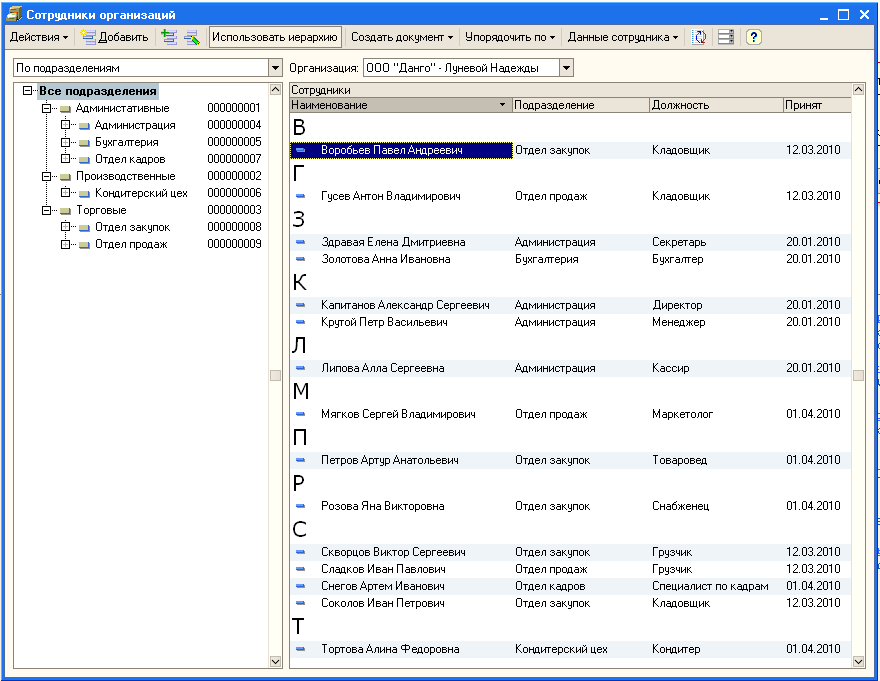Viewport: 880px width, 681px height.
Task: Click the row icon of Гусев Антон Владимирович
Action: click(x=300, y=197)
